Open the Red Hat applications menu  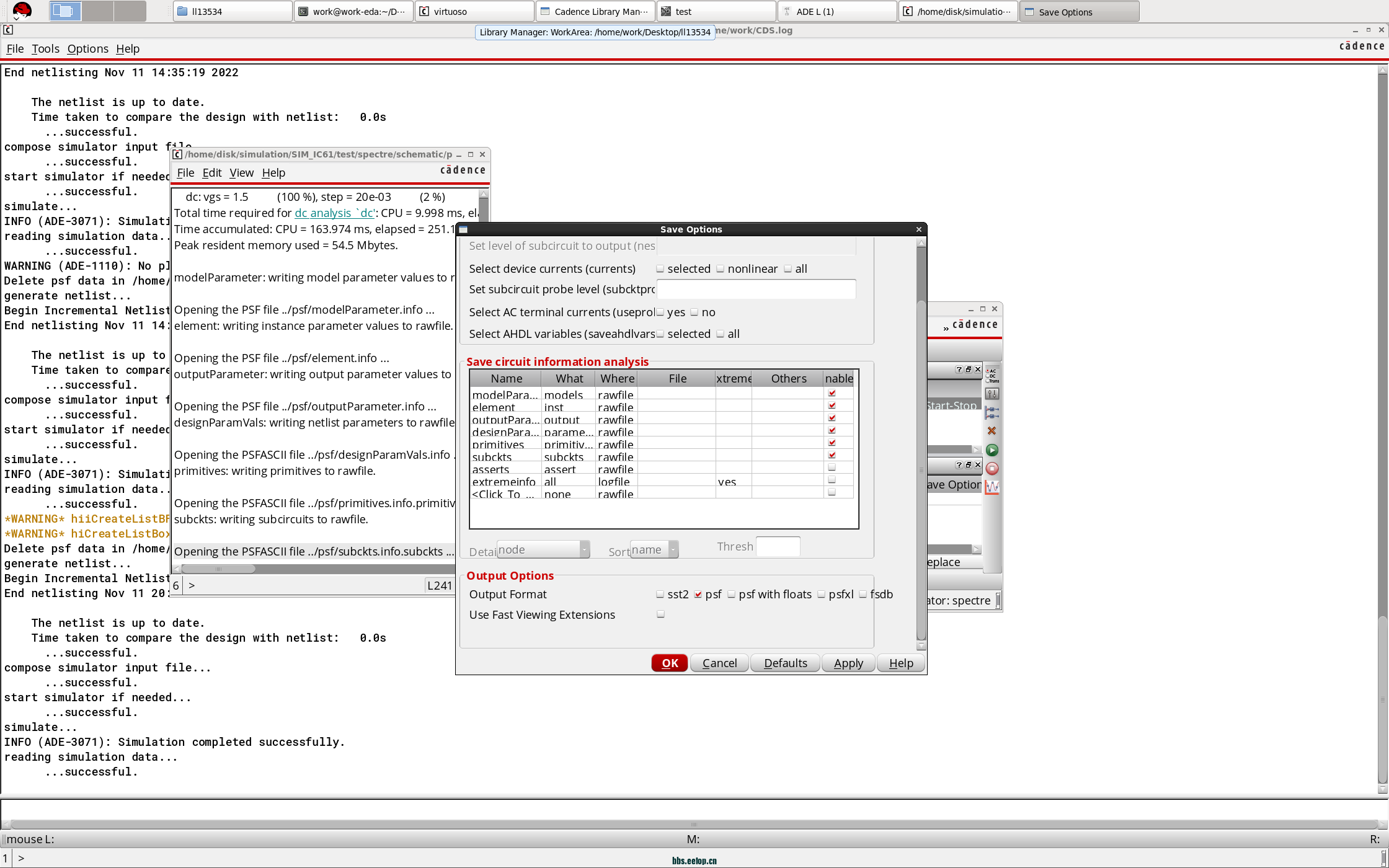point(22,11)
